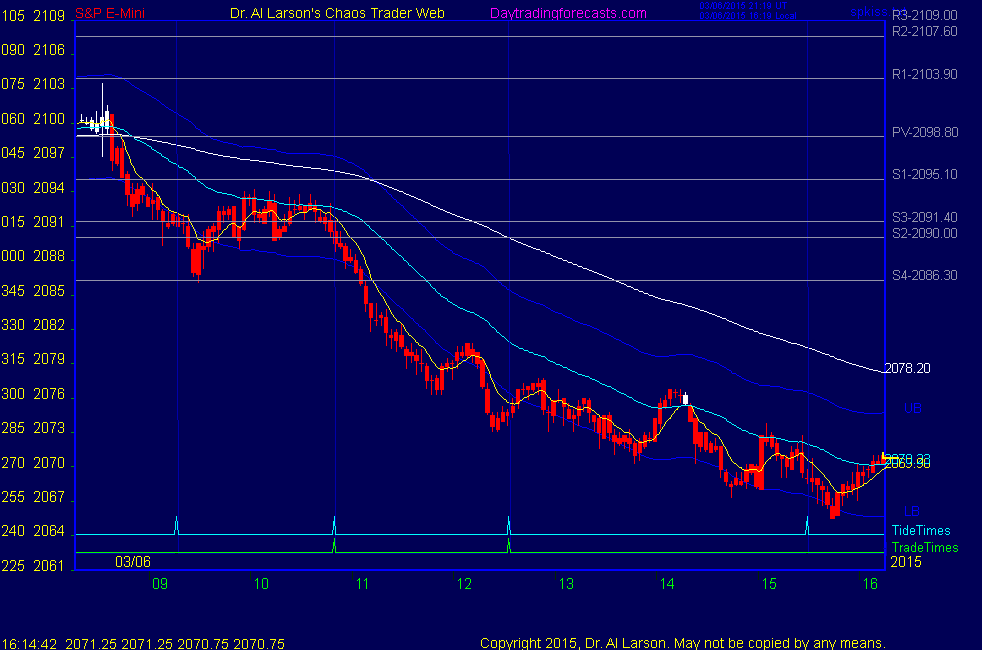Click the 09 hour axis label
The height and width of the screenshot is (650, 982).
pos(160,584)
